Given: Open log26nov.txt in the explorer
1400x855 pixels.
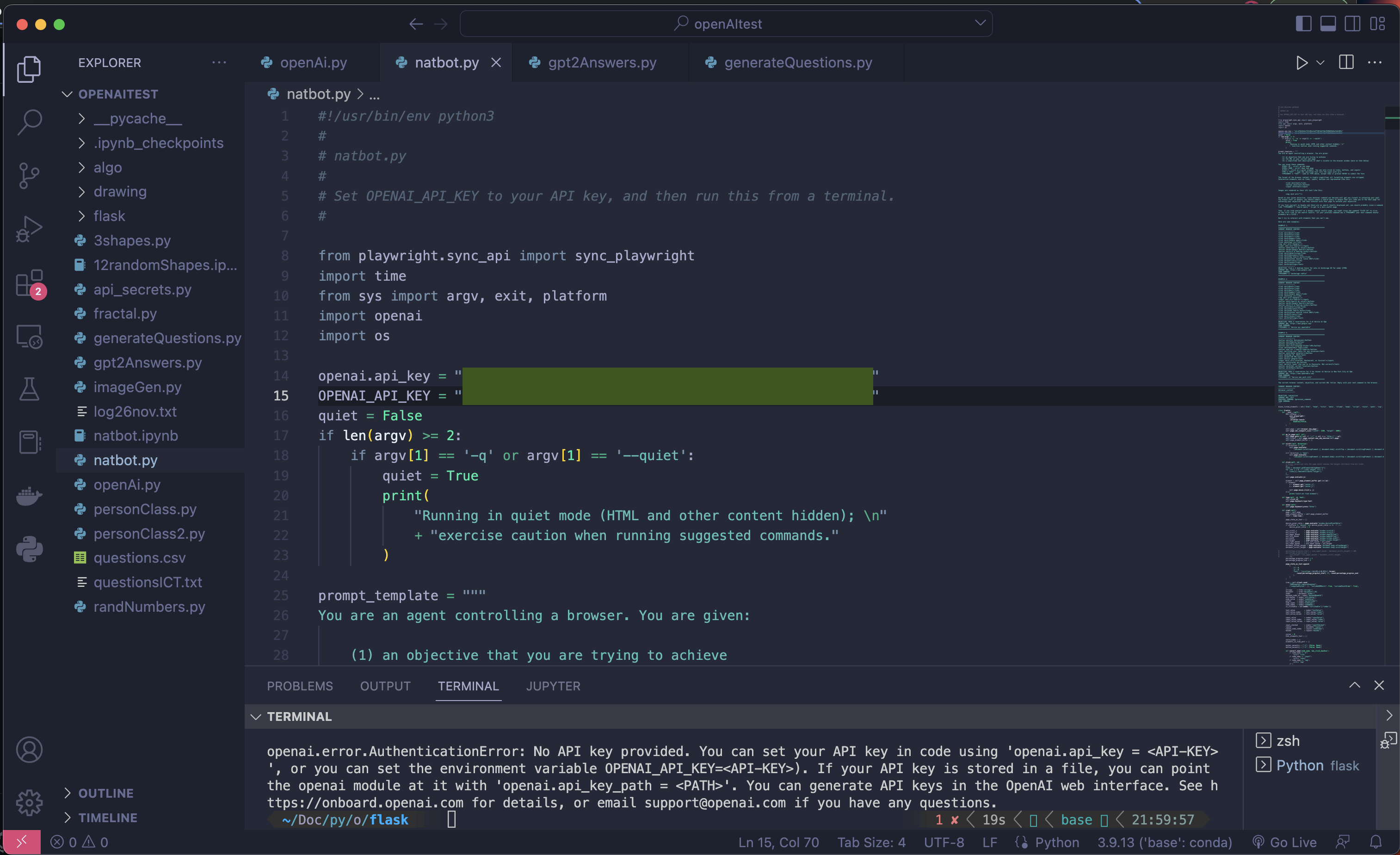Looking at the screenshot, I should [151, 411].
